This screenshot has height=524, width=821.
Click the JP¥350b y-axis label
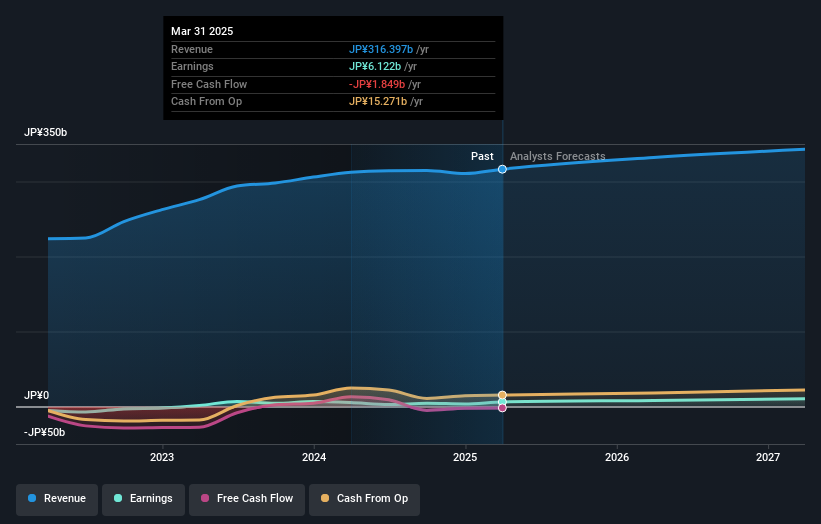coord(46,132)
